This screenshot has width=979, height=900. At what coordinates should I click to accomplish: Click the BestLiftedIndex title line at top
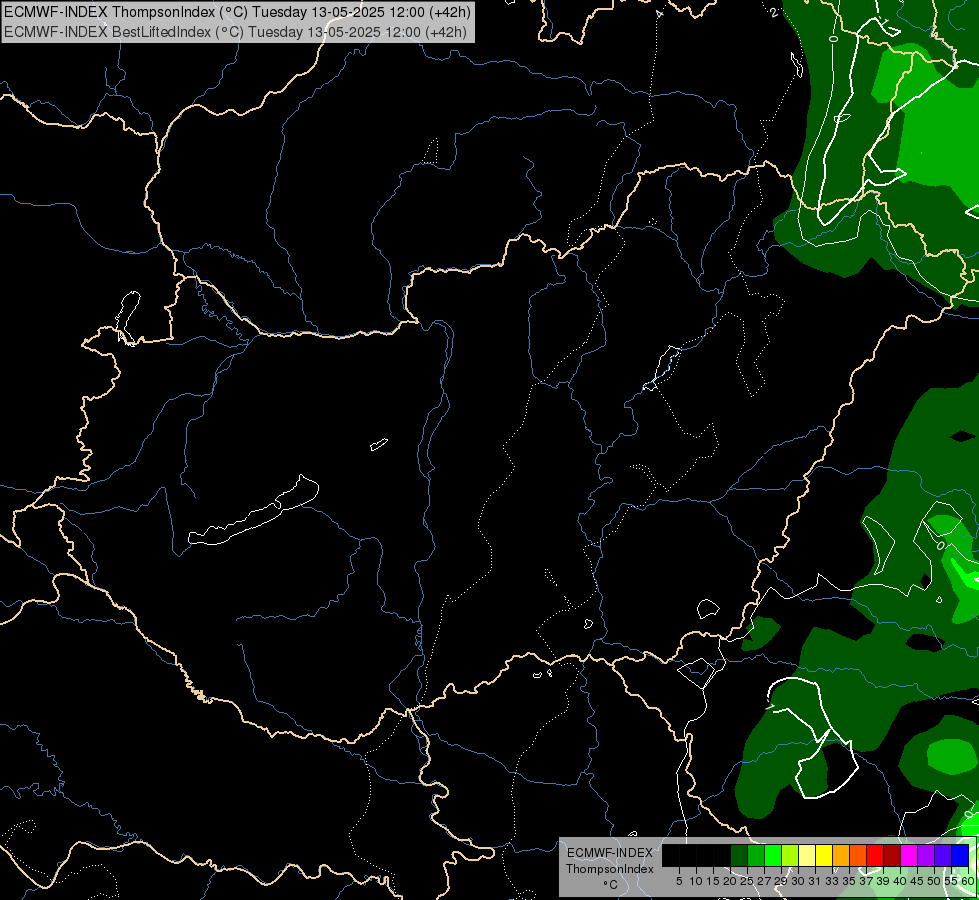coord(235,31)
